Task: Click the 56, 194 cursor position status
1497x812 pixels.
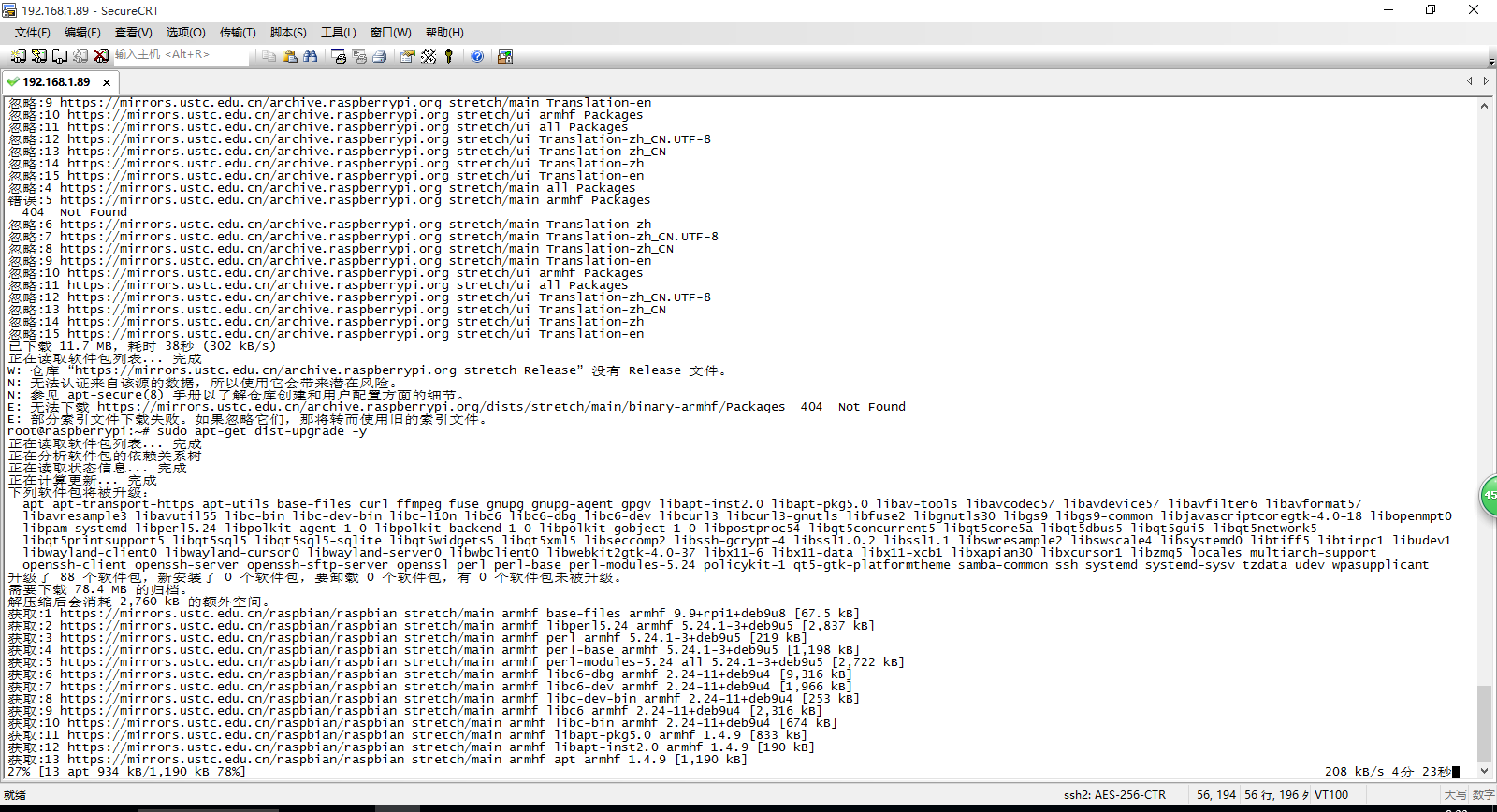Action: (1216, 795)
